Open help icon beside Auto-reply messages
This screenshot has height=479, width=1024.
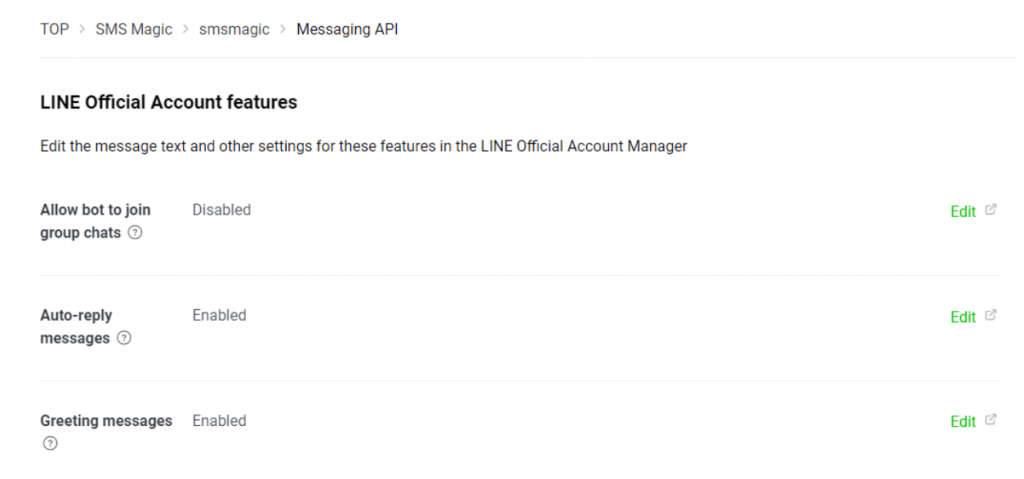tap(124, 339)
